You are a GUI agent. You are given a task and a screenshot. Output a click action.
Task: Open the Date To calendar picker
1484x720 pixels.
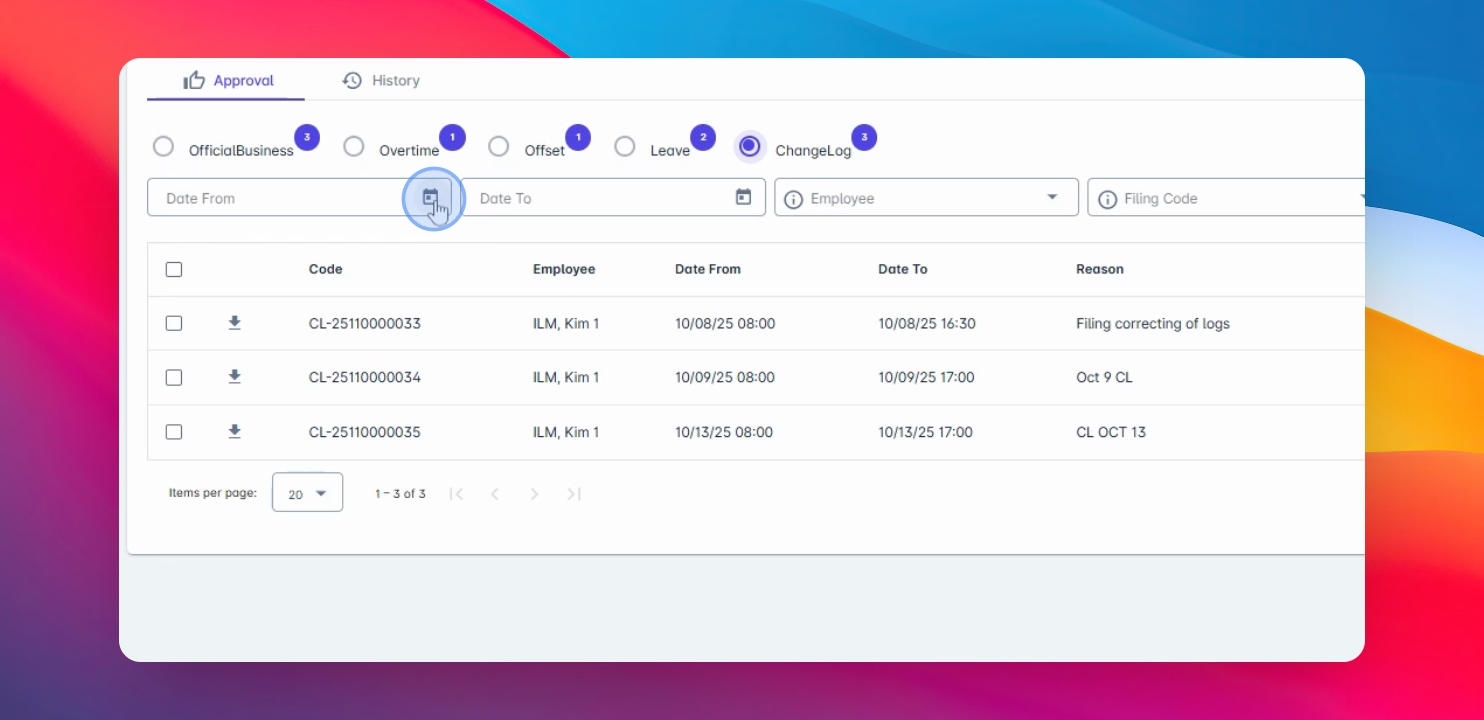(743, 197)
